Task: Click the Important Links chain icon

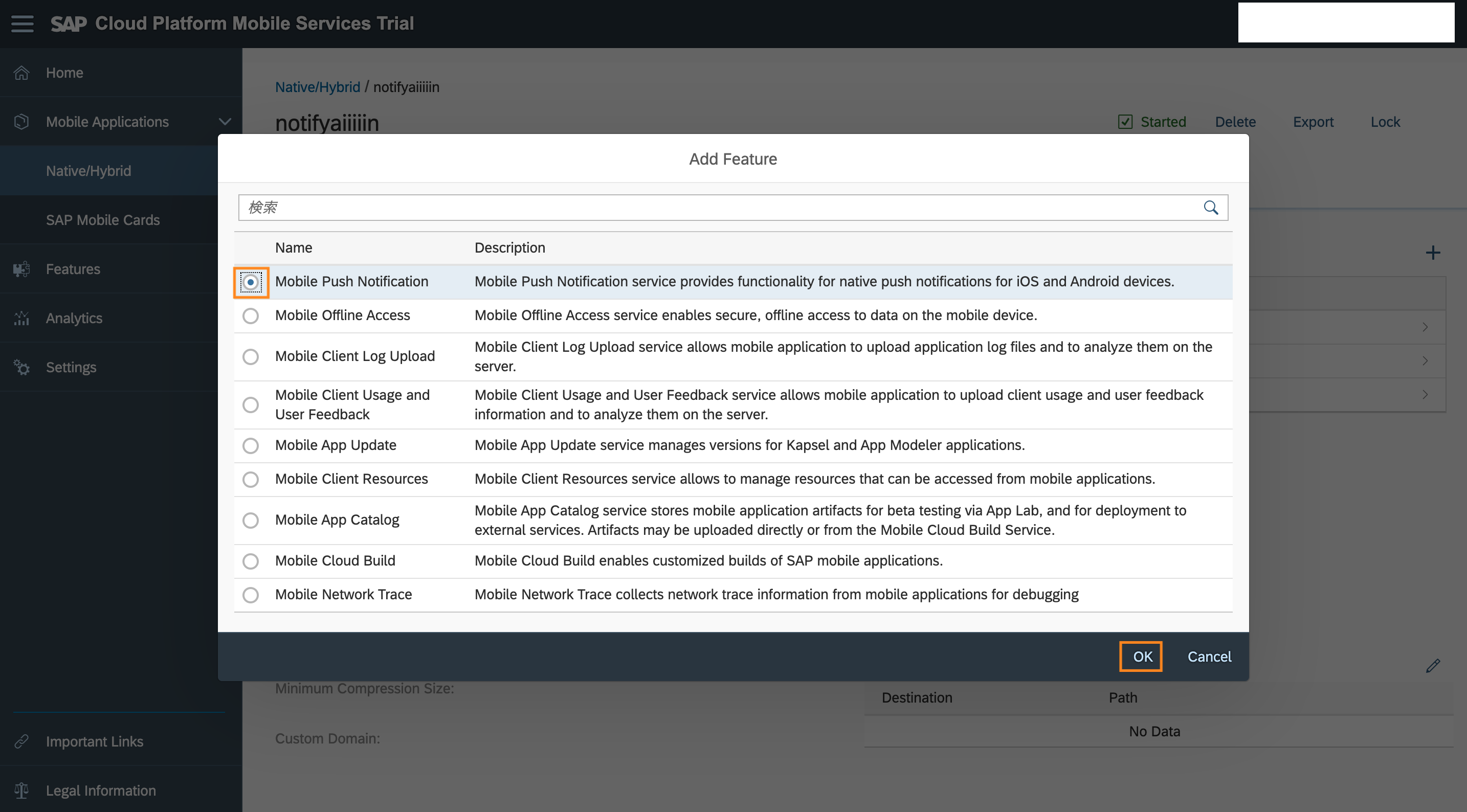Action: 21,741
